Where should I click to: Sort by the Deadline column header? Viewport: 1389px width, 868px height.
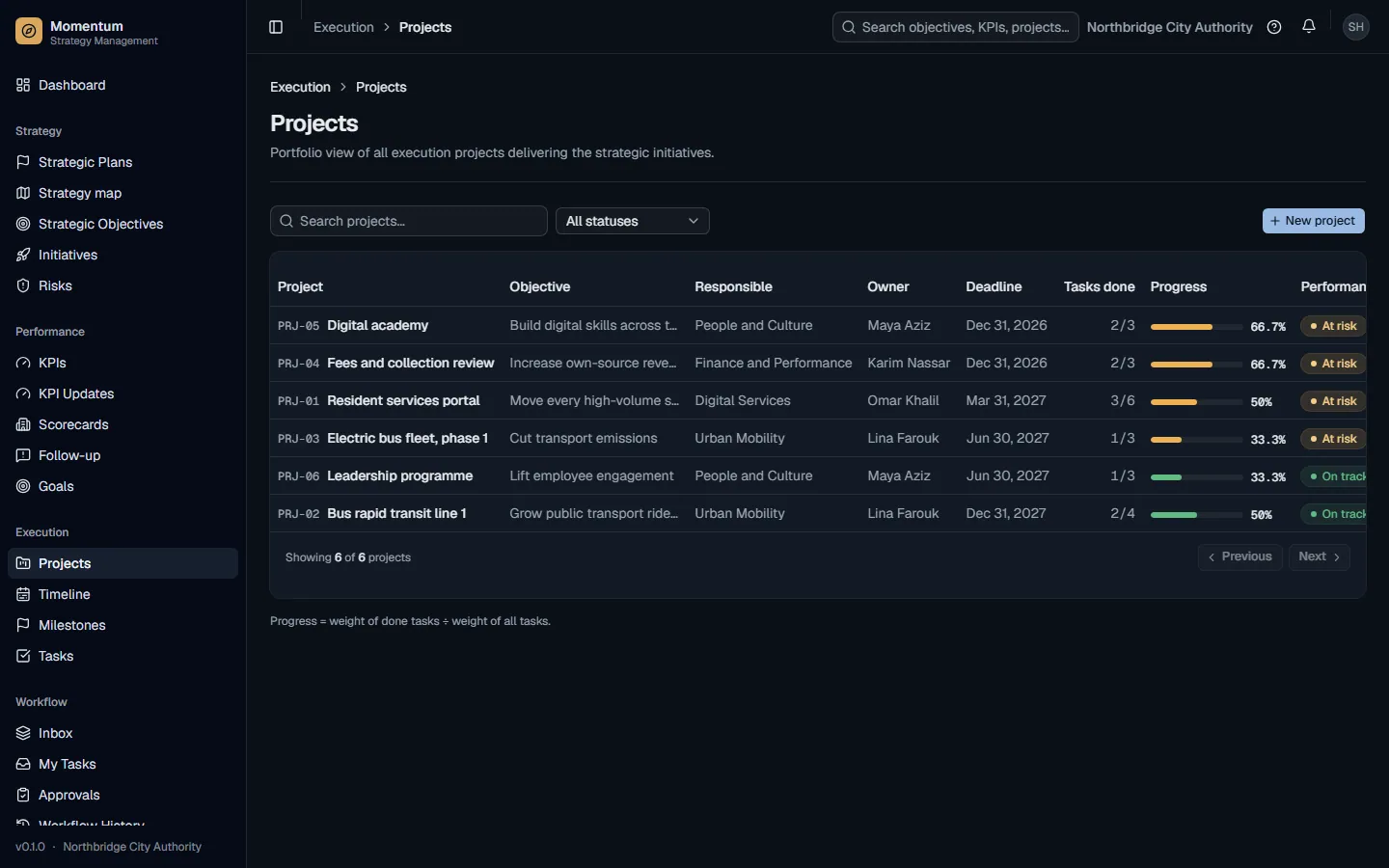click(994, 286)
